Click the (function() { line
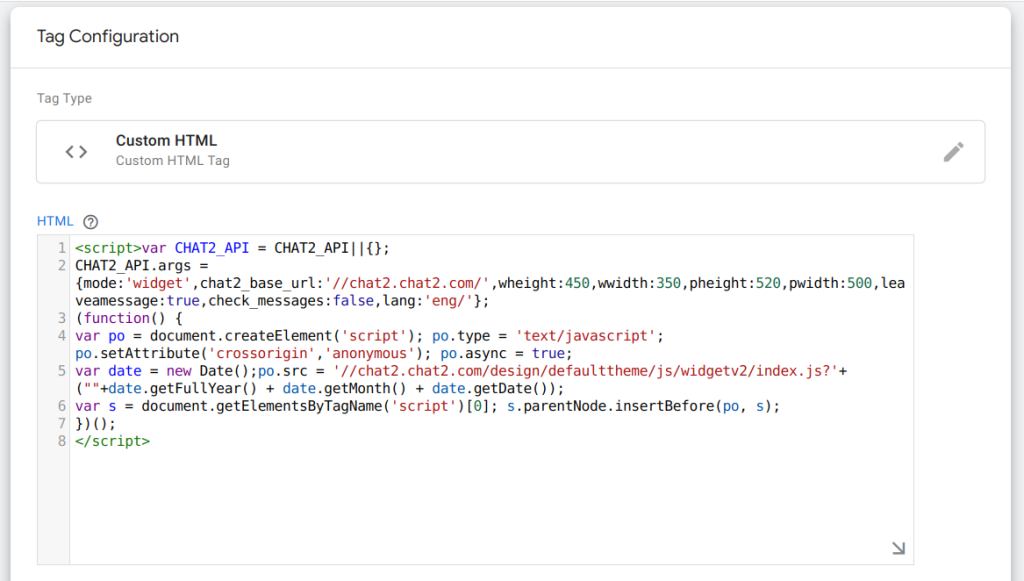Screen dimensions: 1024x581 [x=129, y=318]
